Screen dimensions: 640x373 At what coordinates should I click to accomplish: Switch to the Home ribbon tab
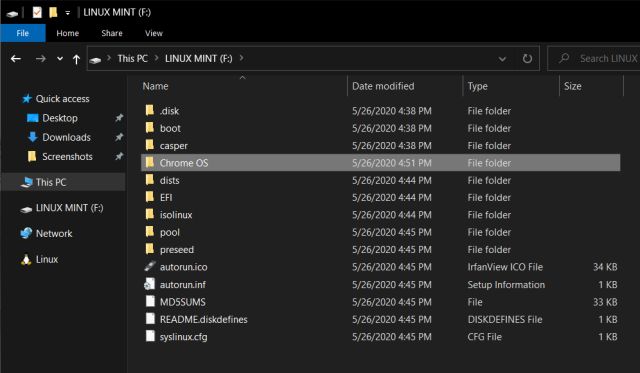[x=68, y=33]
